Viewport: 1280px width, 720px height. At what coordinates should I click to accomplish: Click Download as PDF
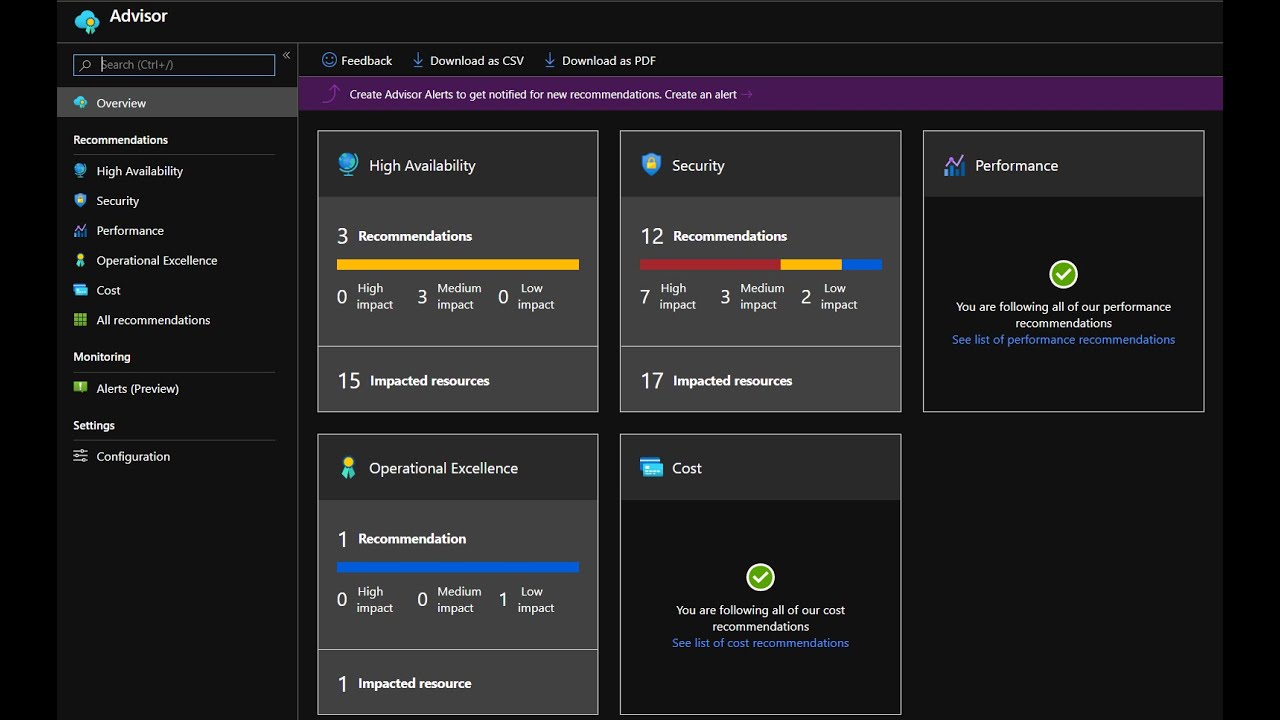point(600,60)
